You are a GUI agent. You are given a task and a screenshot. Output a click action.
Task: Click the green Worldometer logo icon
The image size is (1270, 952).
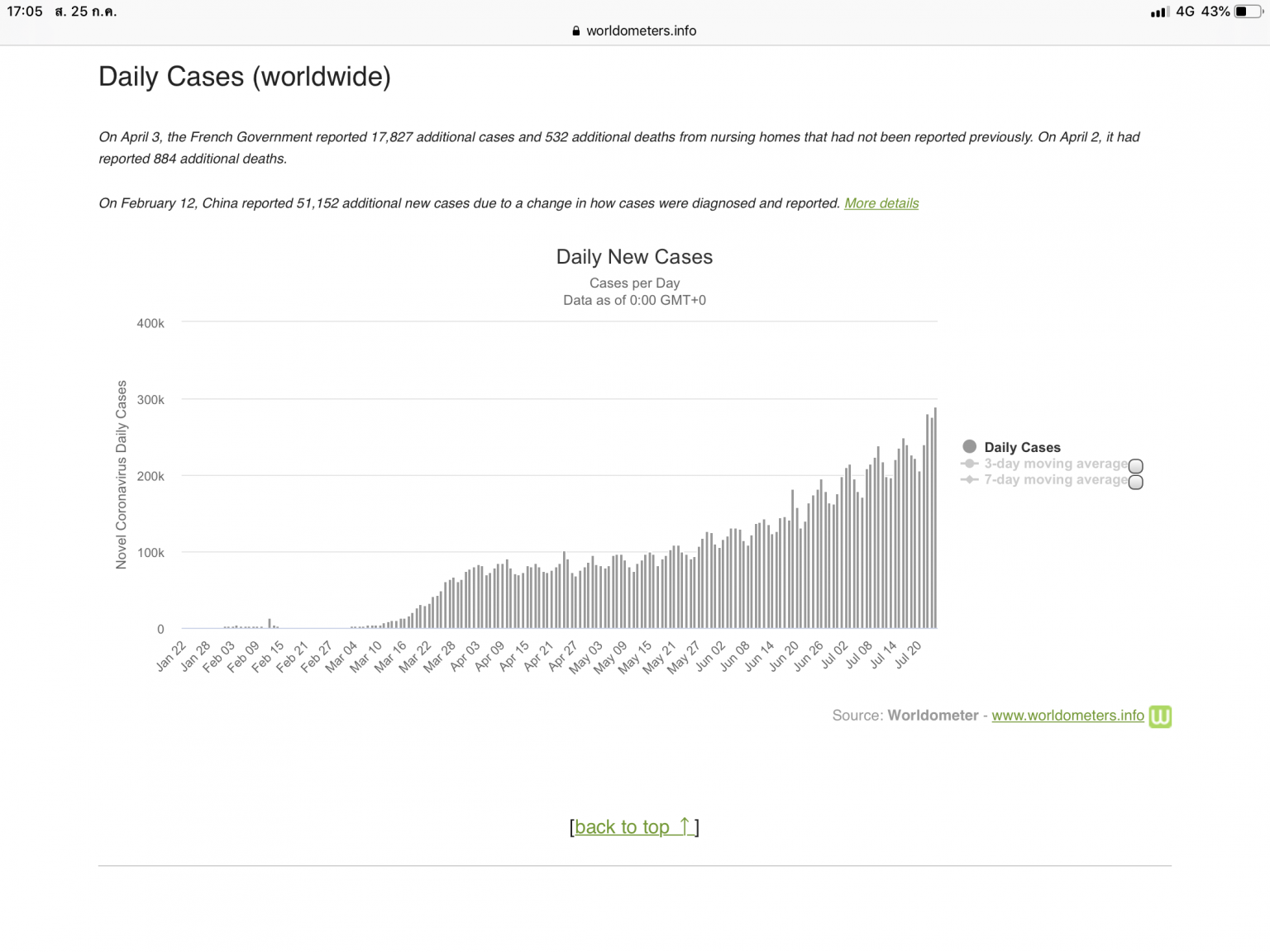tap(1160, 716)
